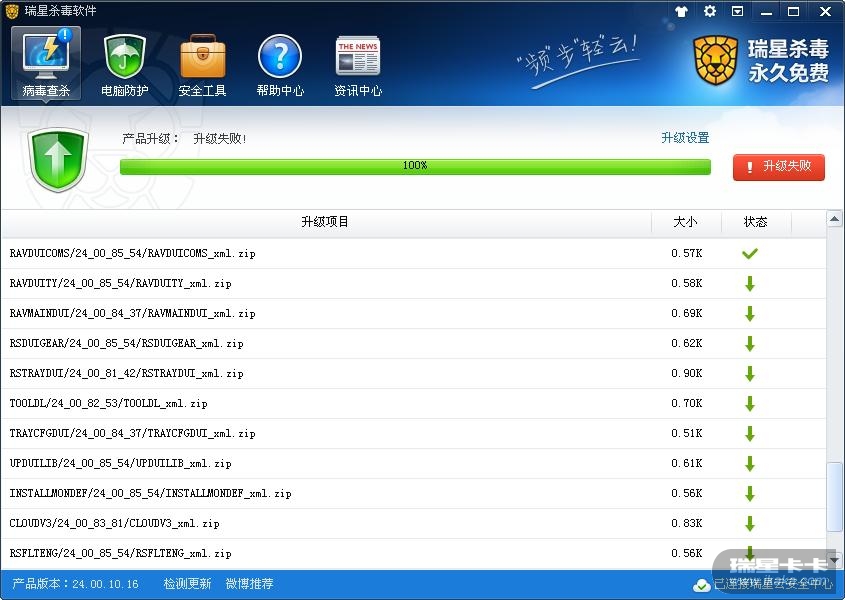This screenshot has width=845, height=600.
Task: Click download arrow for TRAYCFGDUI row
Action: pyautogui.click(x=750, y=433)
